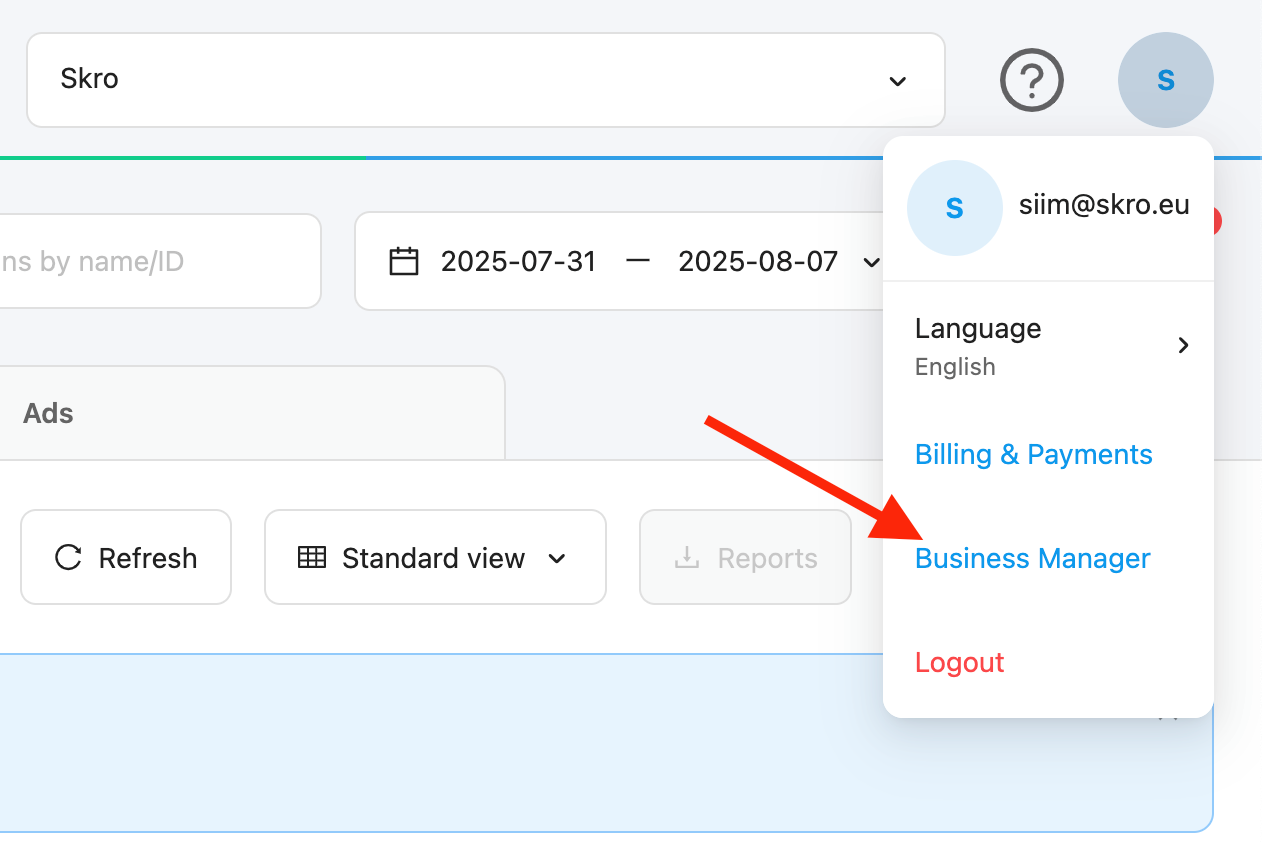Open Billing & Payments

point(1034,454)
